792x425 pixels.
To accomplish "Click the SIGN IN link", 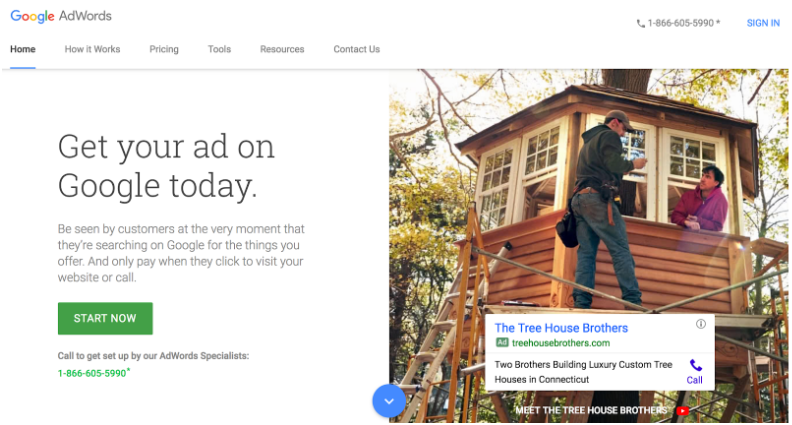I will click(x=763, y=23).
